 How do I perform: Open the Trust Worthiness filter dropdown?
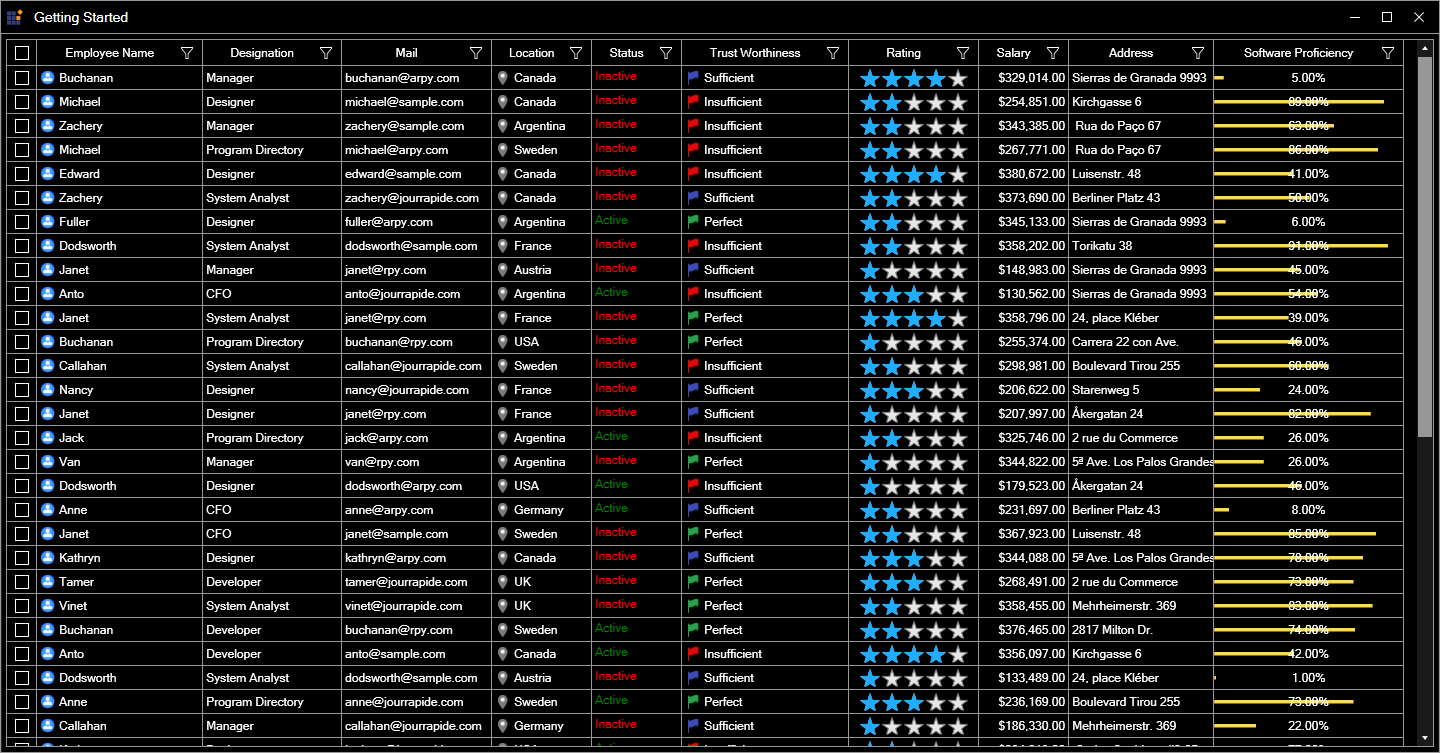(x=833, y=53)
